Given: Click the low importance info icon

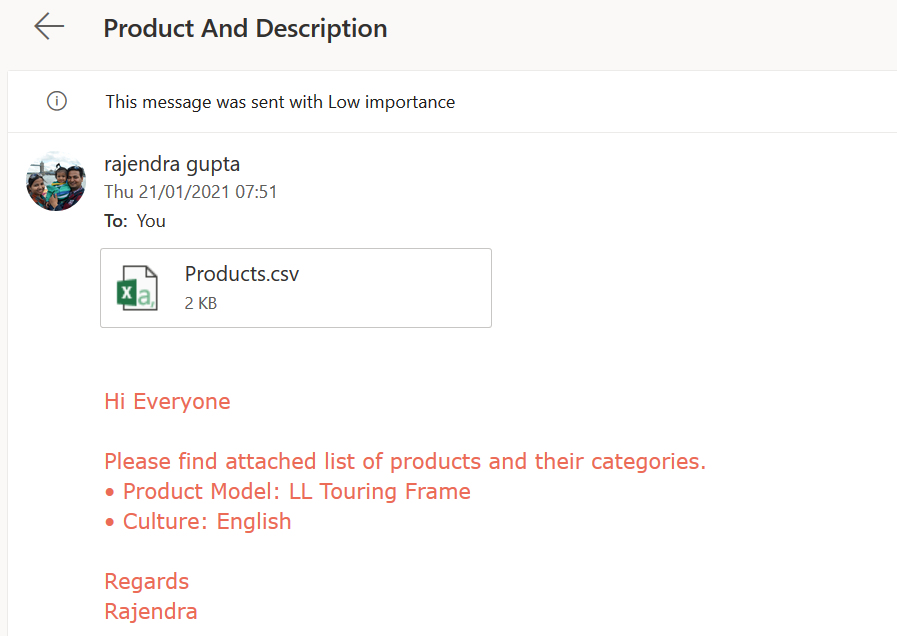Looking at the screenshot, I should pos(57,101).
